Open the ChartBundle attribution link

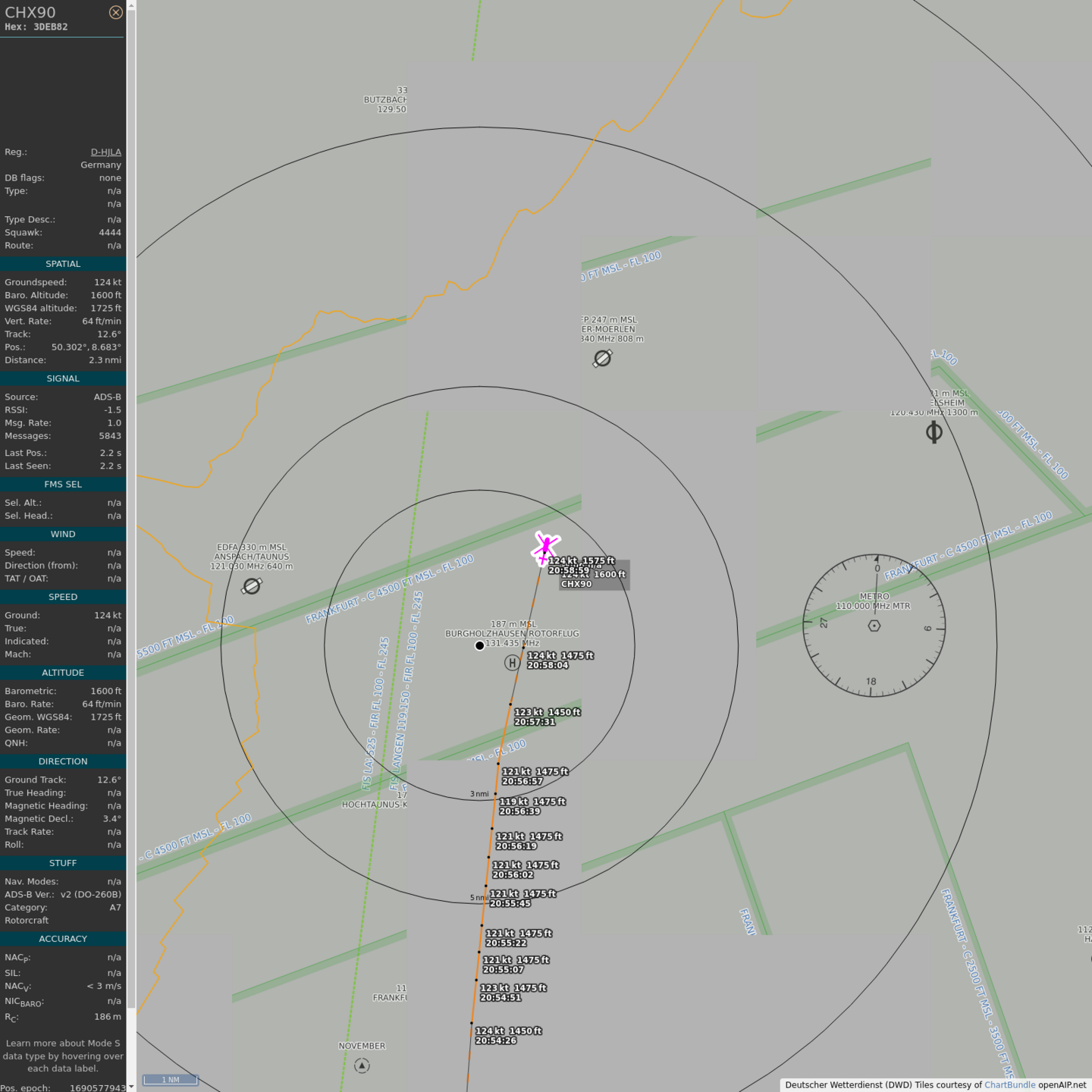pyautogui.click(x=1009, y=1085)
